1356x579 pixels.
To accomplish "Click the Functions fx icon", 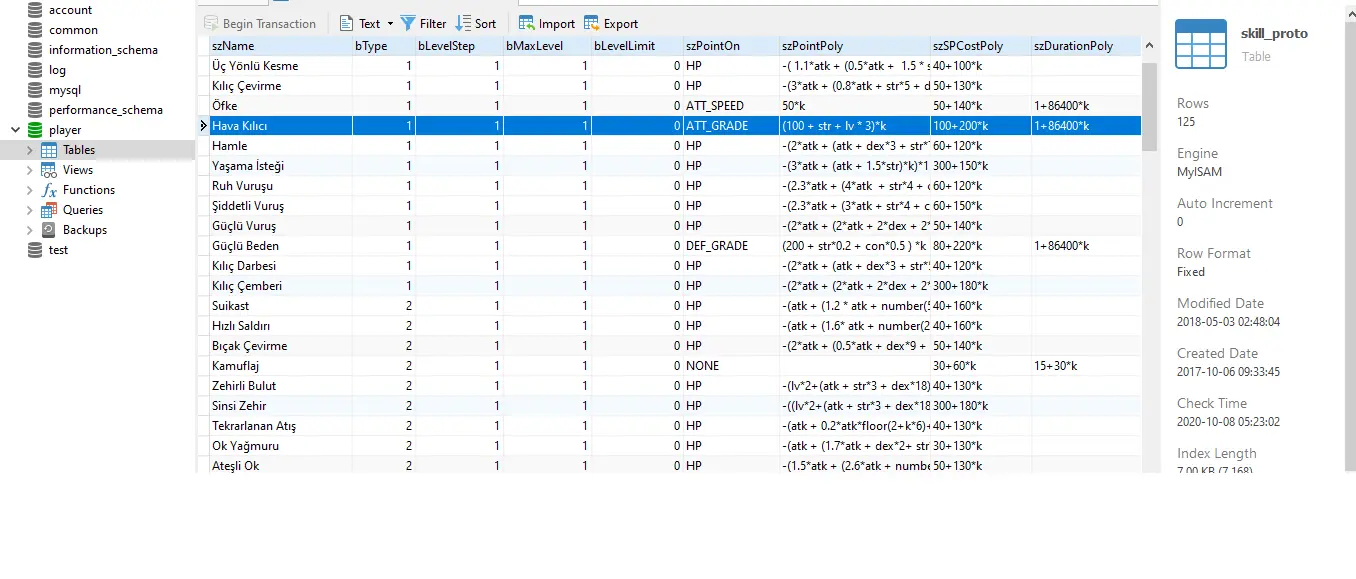I will [x=49, y=190].
